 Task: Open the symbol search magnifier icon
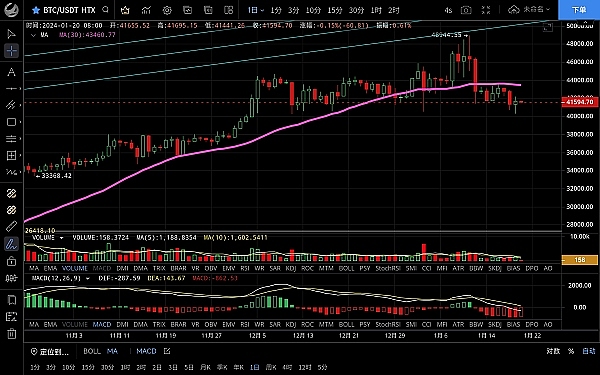[106, 10]
